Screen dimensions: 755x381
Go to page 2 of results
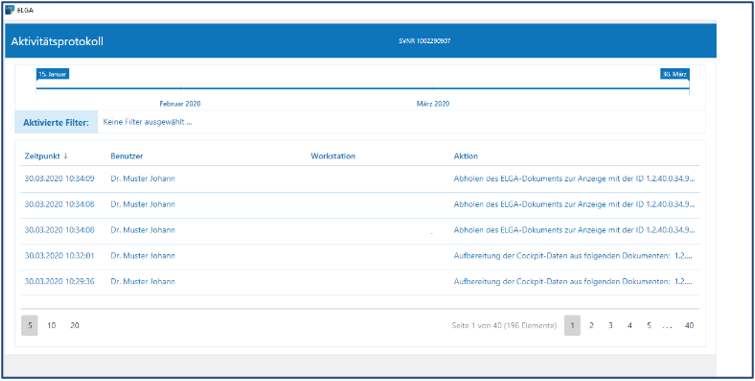pos(591,326)
